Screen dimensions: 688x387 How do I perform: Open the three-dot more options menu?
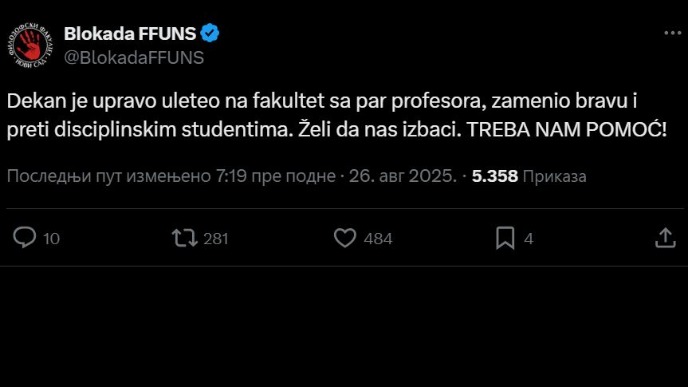tap(673, 33)
